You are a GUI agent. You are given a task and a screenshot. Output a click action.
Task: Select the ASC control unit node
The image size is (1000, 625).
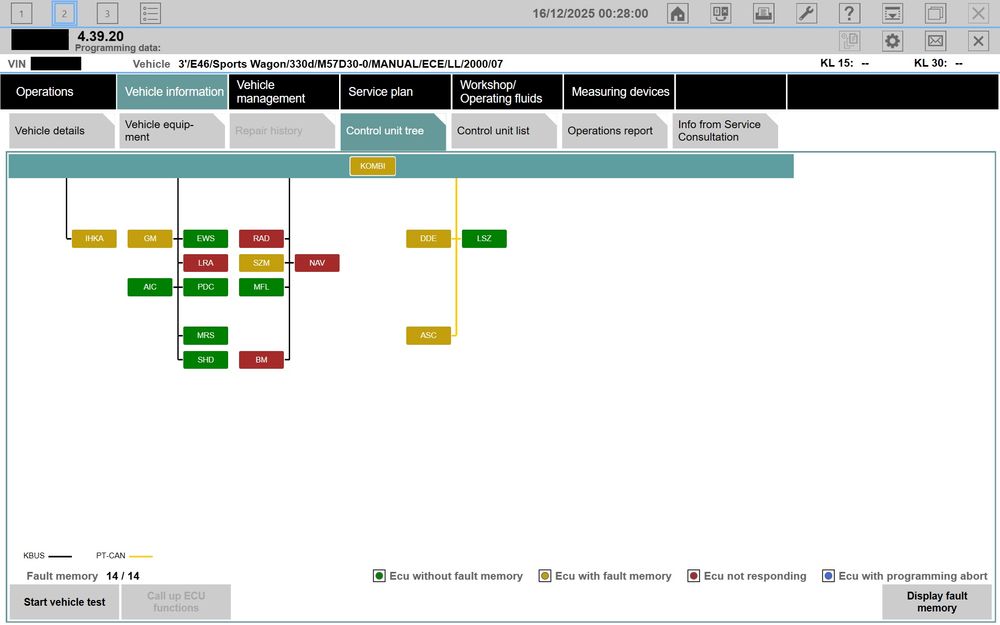point(429,335)
